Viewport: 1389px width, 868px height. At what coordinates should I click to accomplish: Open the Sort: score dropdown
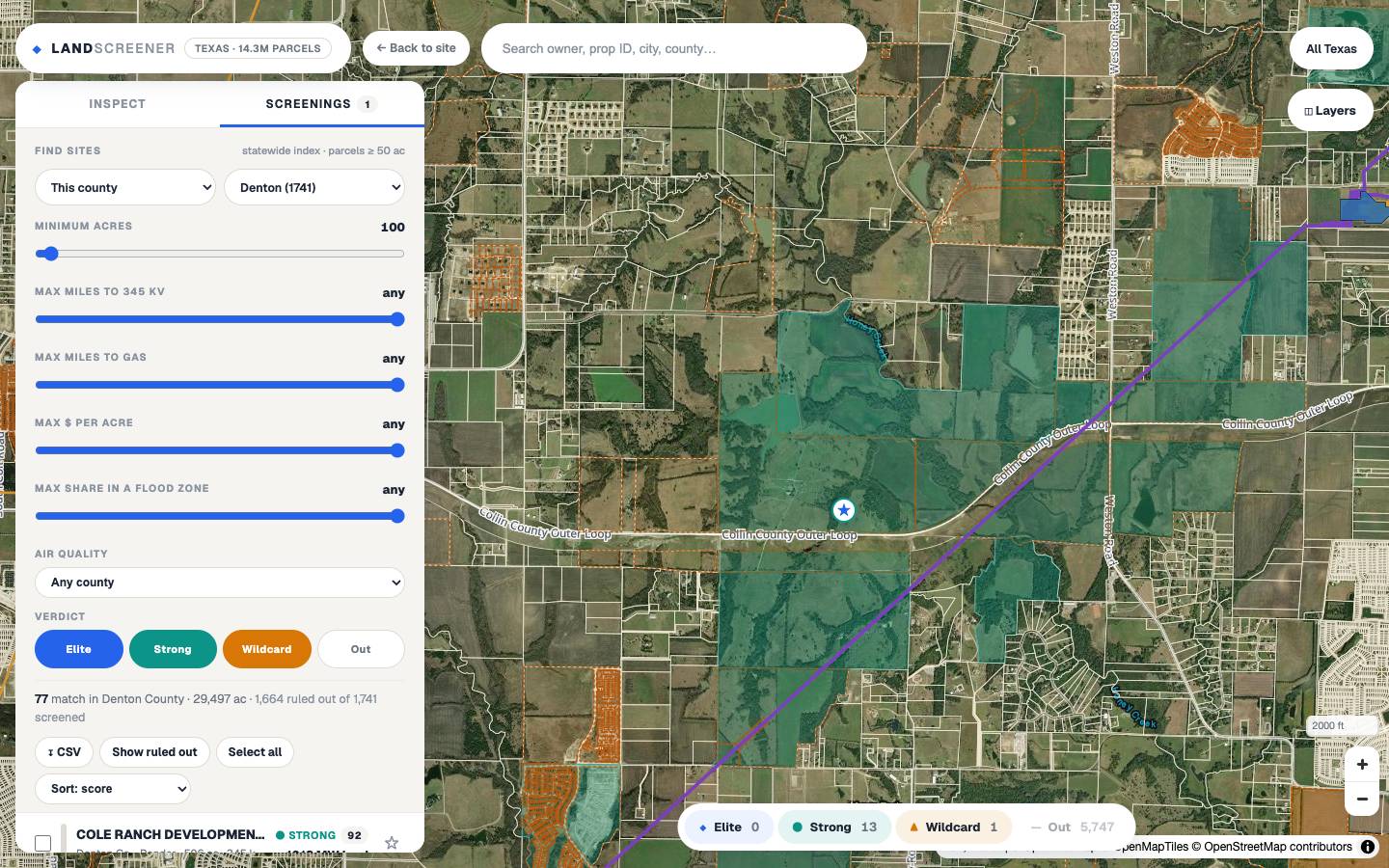coord(113,789)
